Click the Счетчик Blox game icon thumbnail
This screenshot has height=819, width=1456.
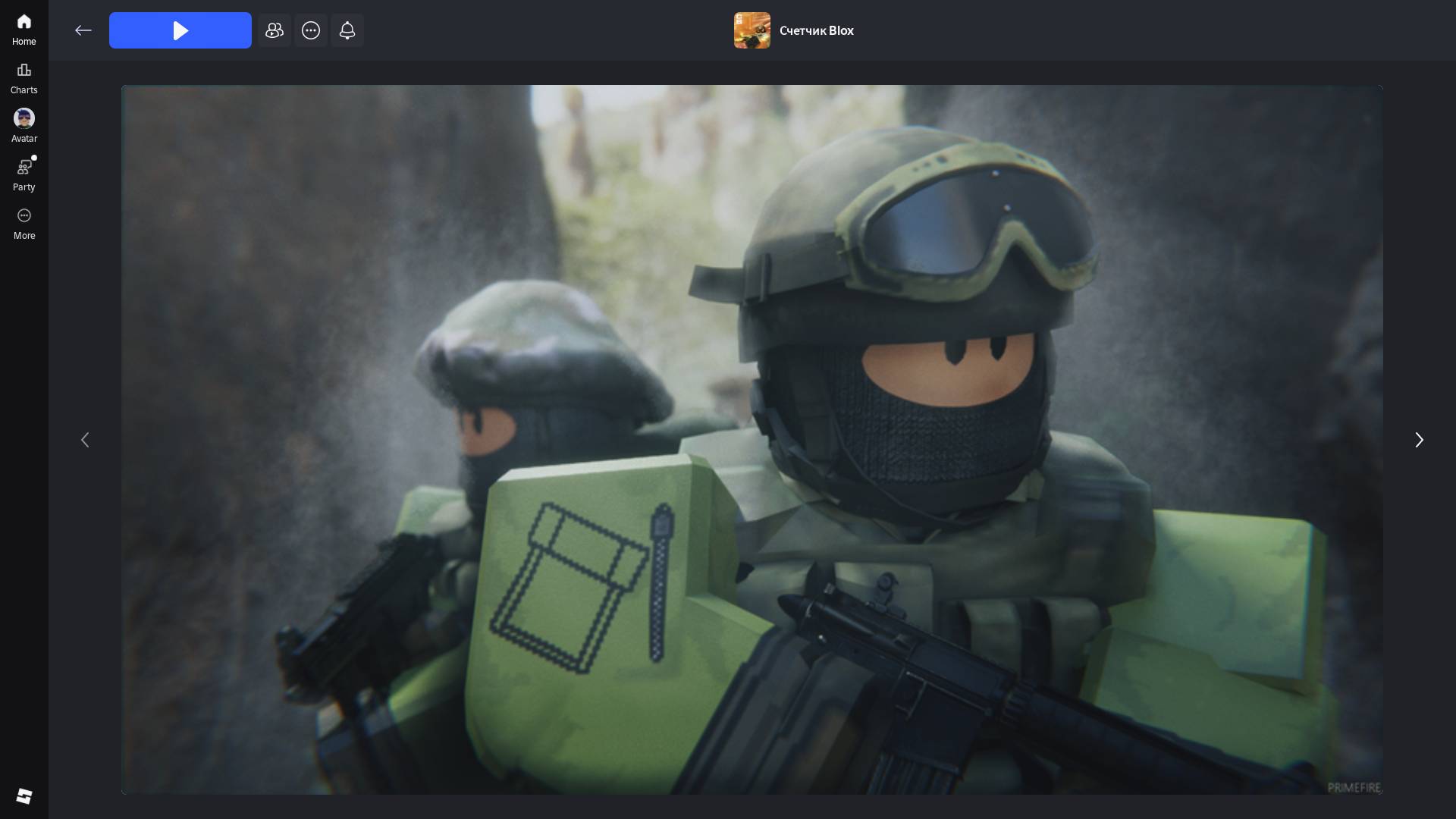click(752, 30)
